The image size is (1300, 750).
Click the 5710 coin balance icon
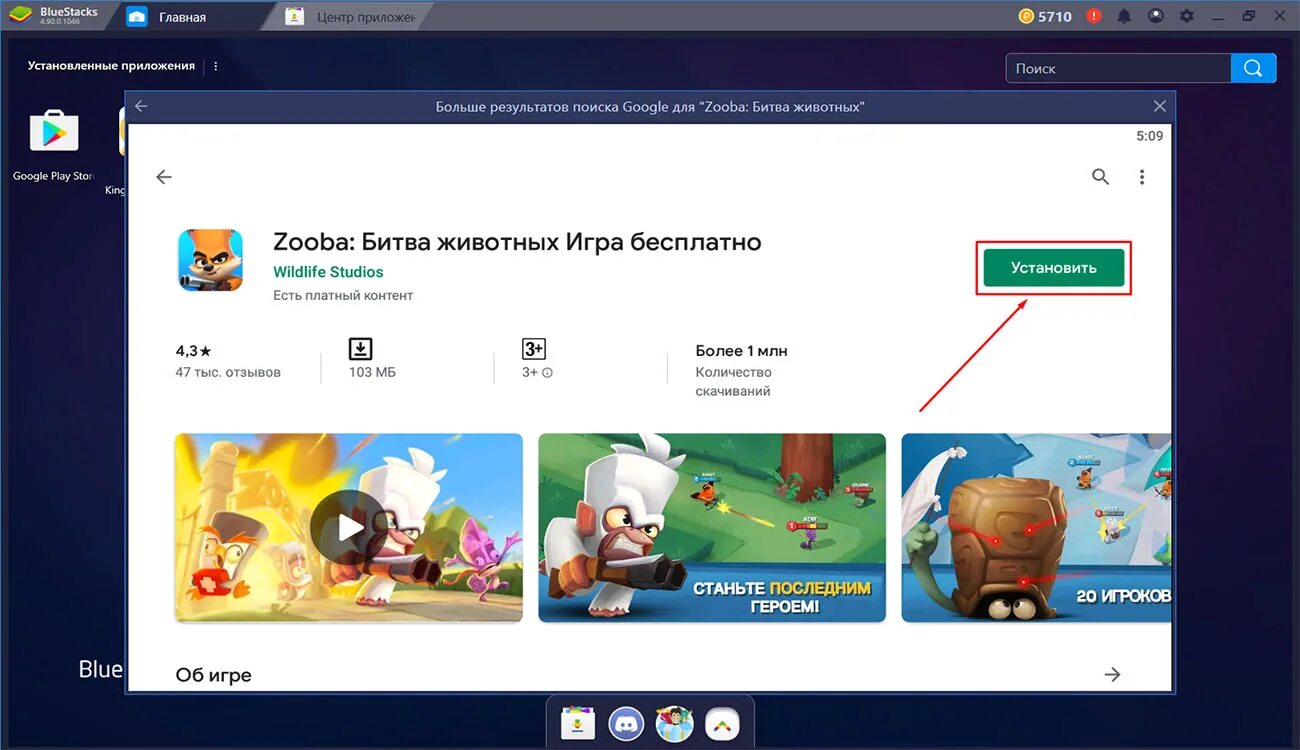[x=1026, y=16]
